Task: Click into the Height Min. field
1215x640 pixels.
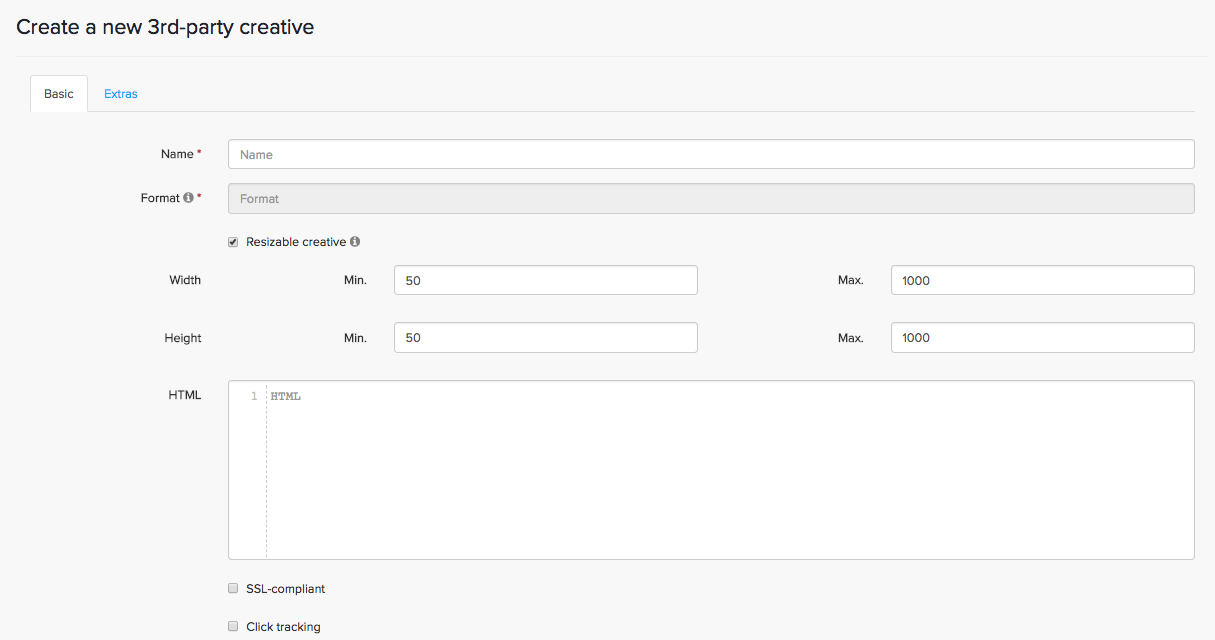Action: point(545,338)
